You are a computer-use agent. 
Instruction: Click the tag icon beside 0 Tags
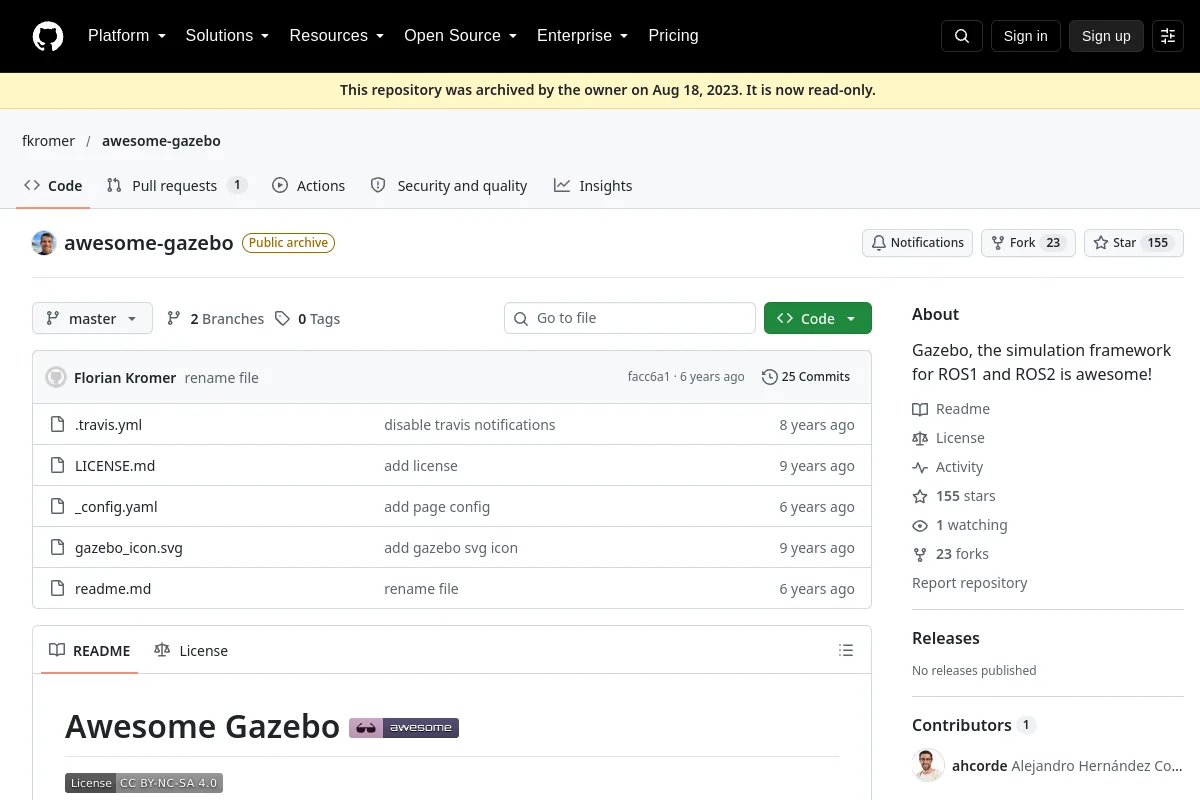[282, 318]
